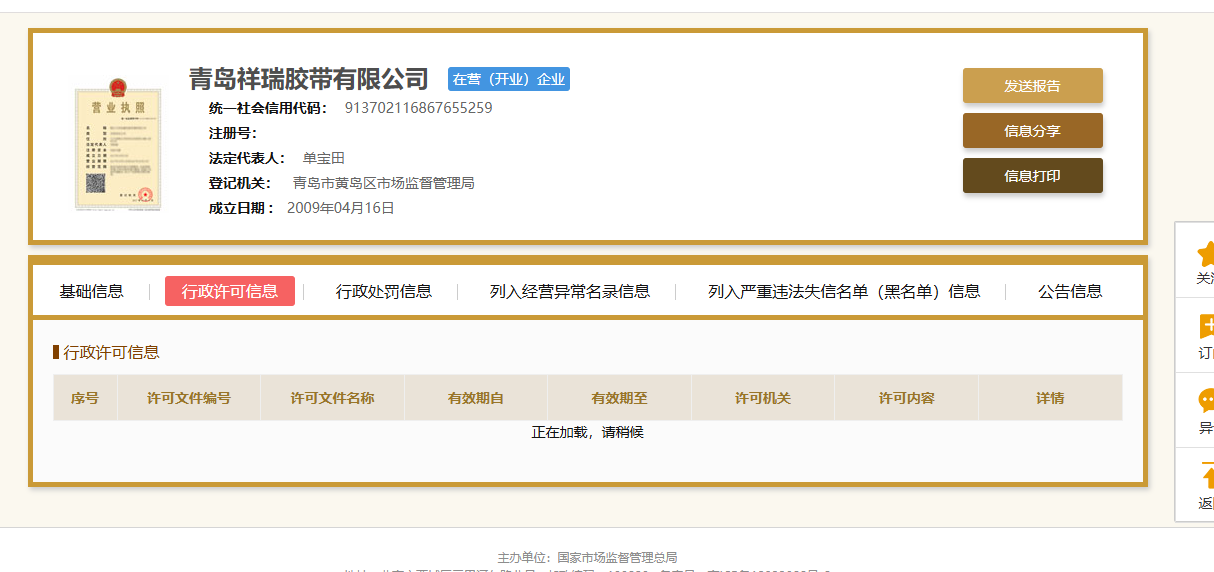
Task: Click the 许可文件编号 column header
Action: pyautogui.click(x=189, y=398)
